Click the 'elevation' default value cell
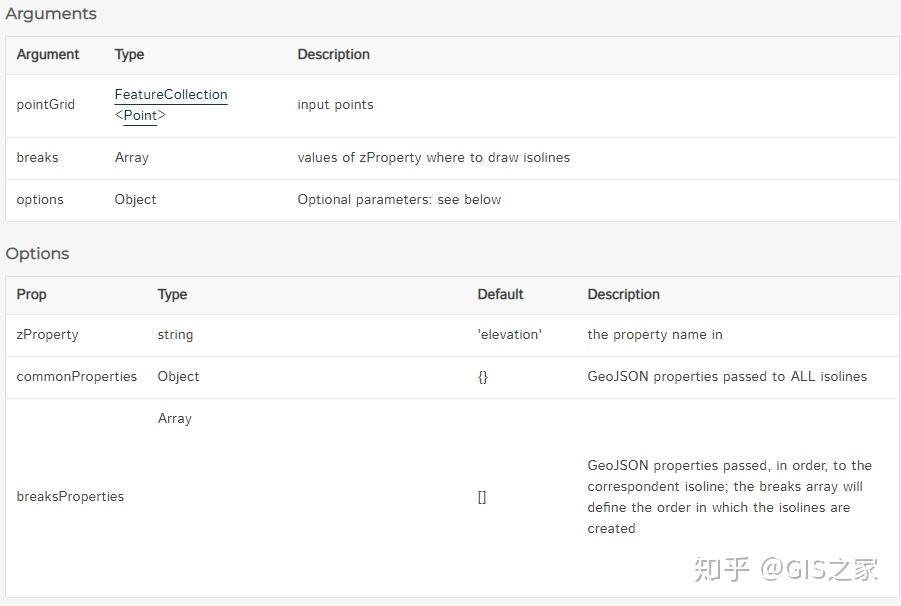901x606 pixels. (509, 334)
